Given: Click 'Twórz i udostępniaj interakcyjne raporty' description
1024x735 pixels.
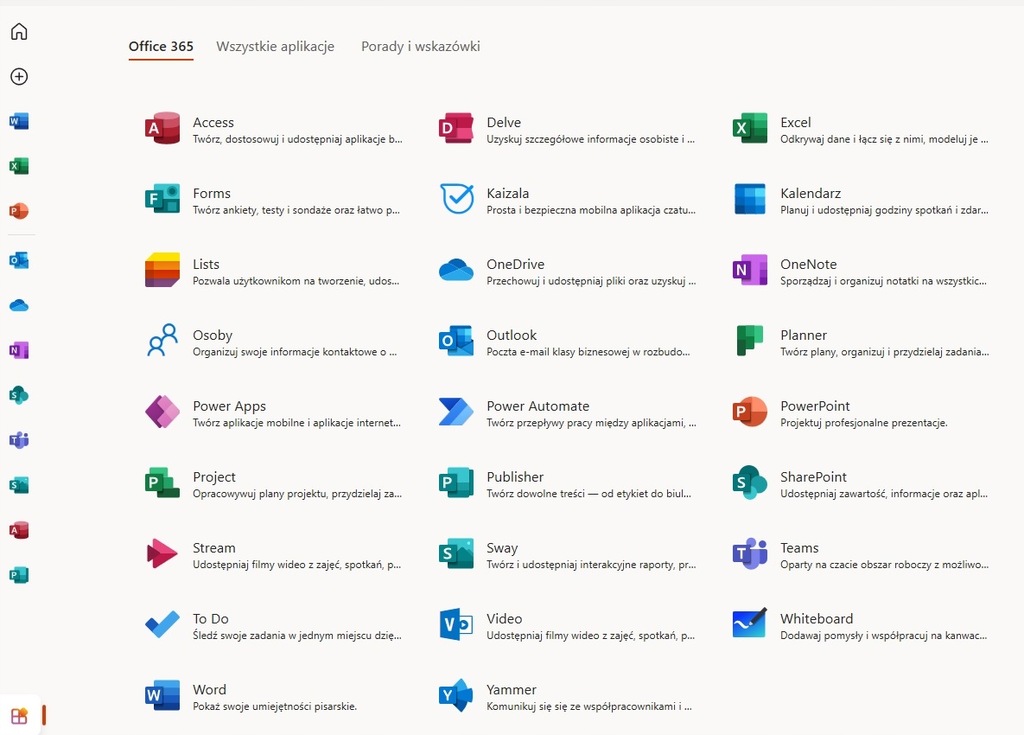Looking at the screenshot, I should click(591, 564).
